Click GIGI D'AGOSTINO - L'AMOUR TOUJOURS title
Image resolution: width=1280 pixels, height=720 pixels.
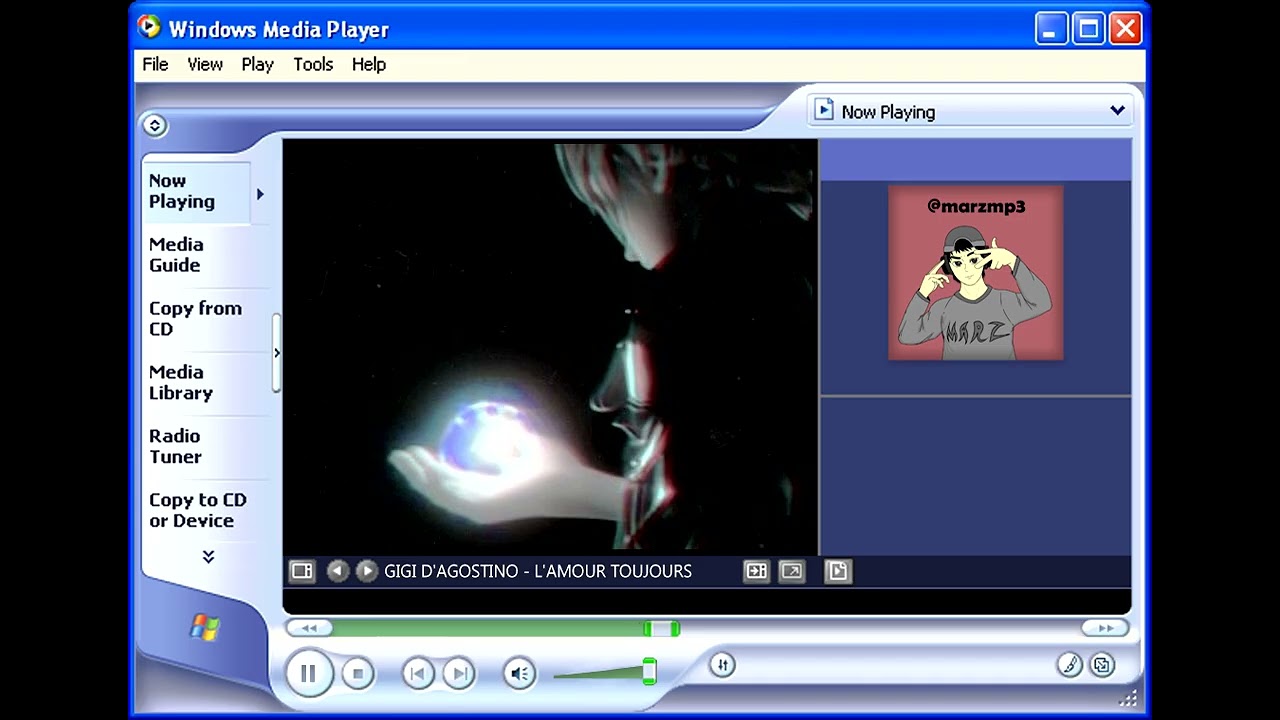click(538, 571)
